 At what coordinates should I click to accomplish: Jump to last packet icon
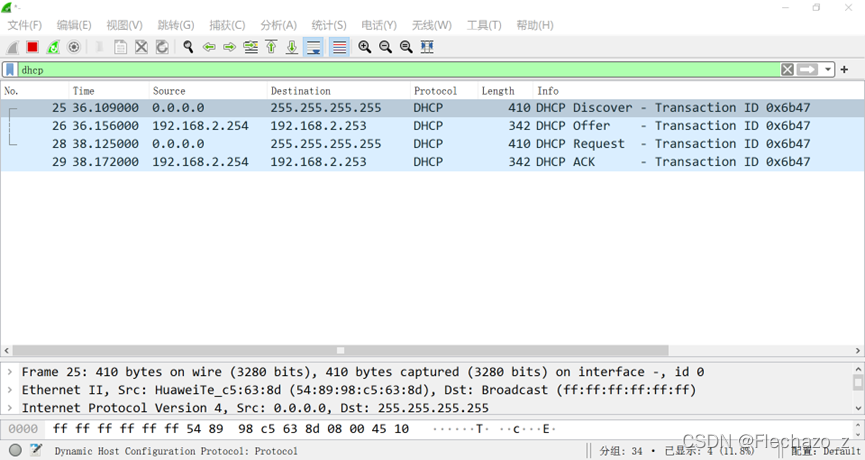pos(292,47)
